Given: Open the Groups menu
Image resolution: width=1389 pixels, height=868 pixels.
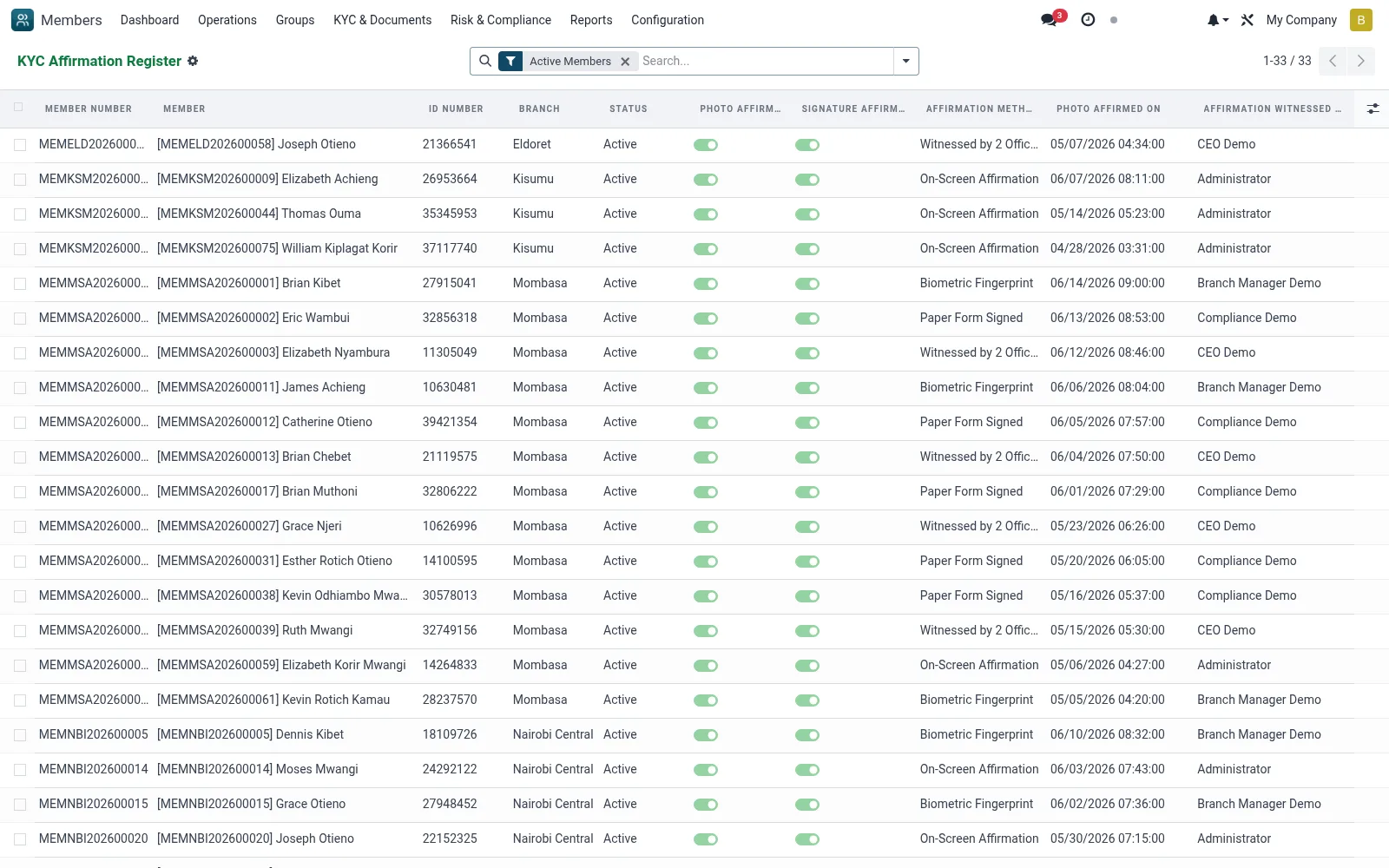Looking at the screenshot, I should [x=295, y=20].
